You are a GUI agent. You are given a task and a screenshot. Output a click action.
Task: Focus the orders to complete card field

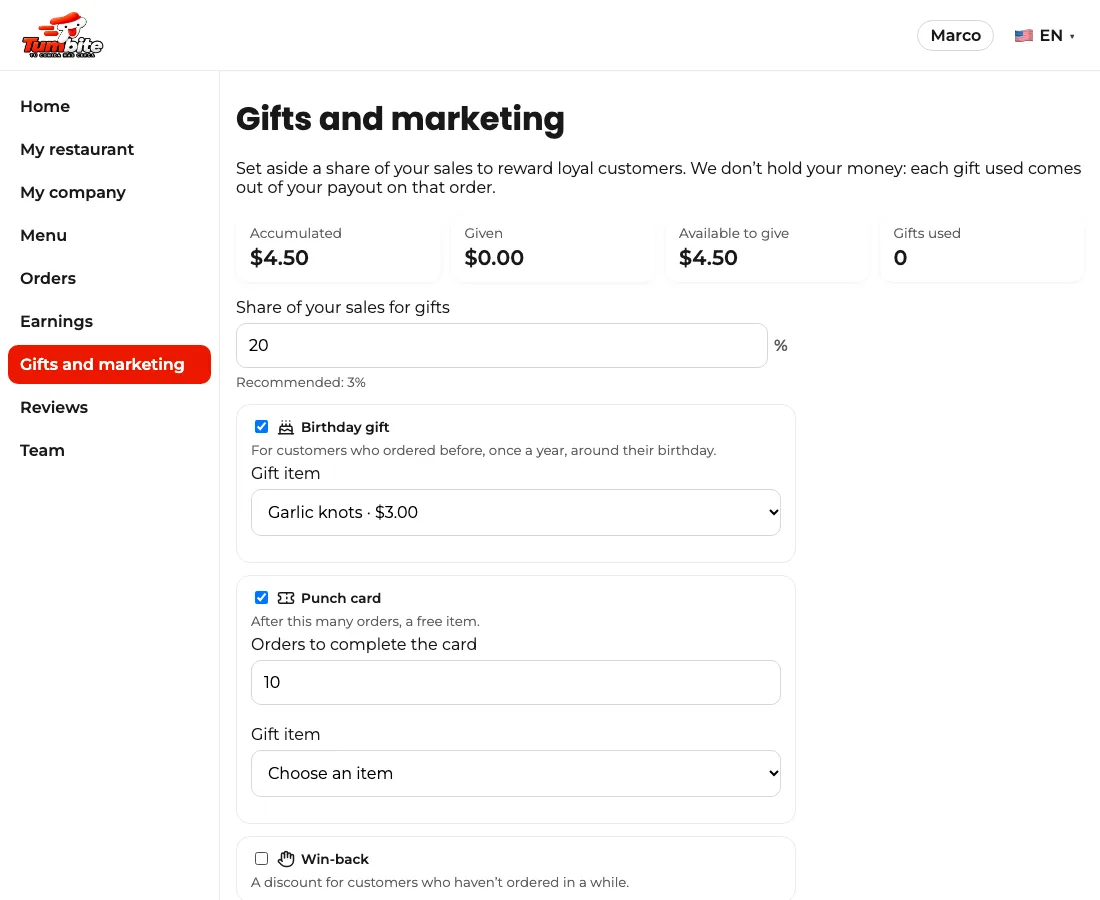click(516, 682)
